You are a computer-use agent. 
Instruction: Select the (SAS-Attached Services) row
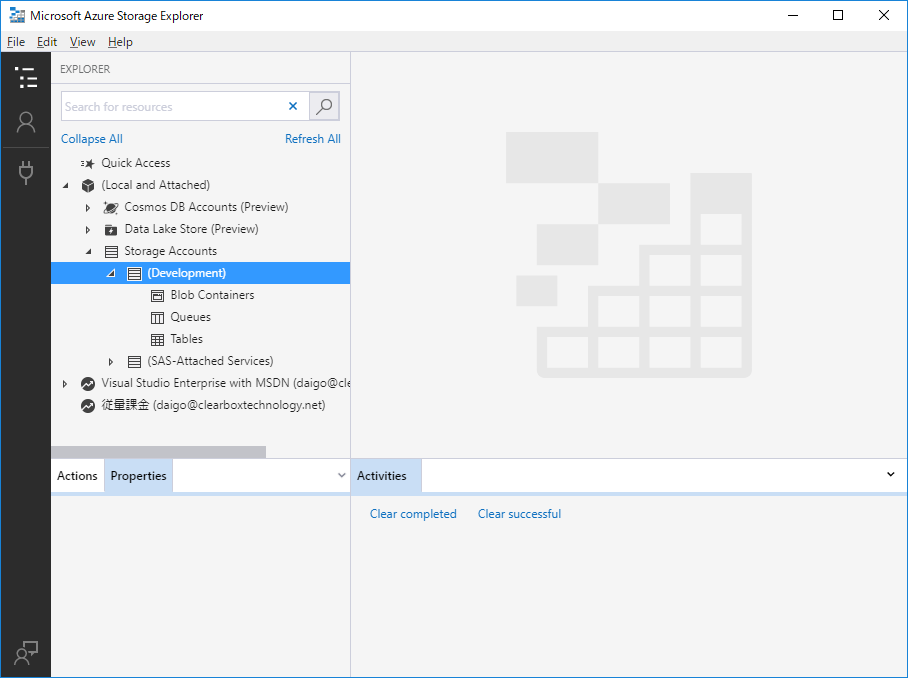200,361
